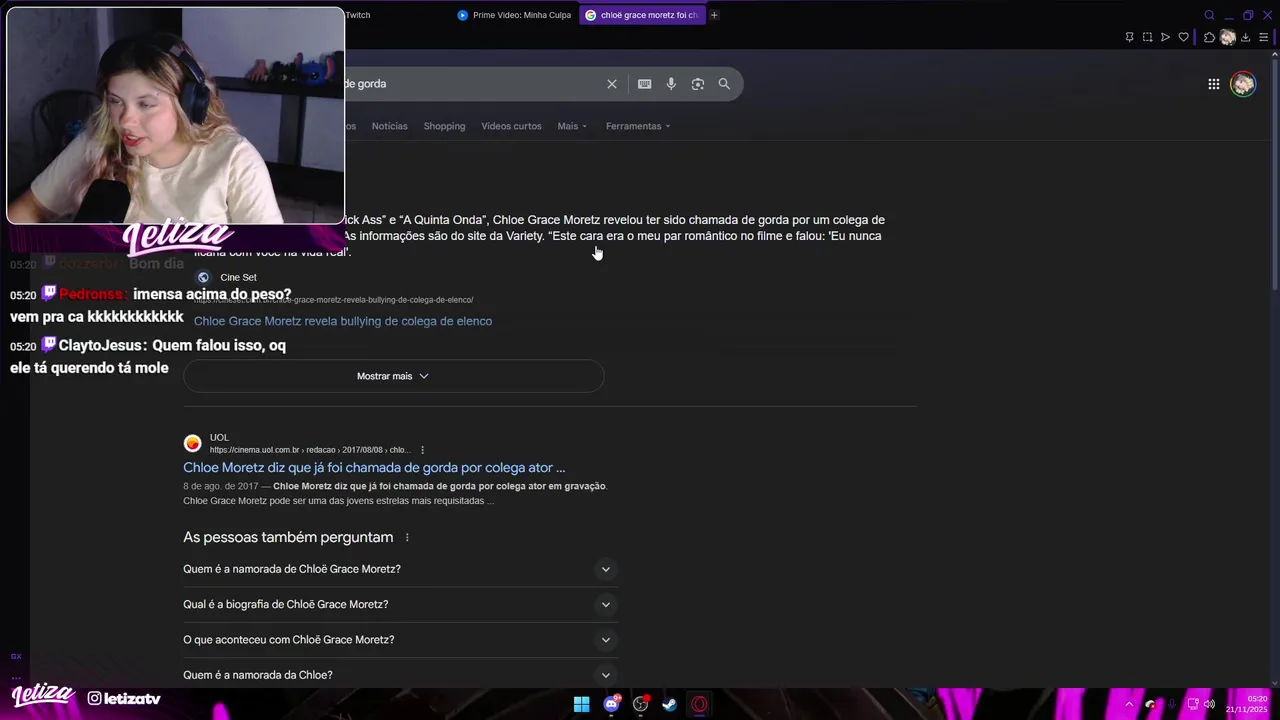
Task: Switch to Opera GX in taskbar
Action: (700, 704)
